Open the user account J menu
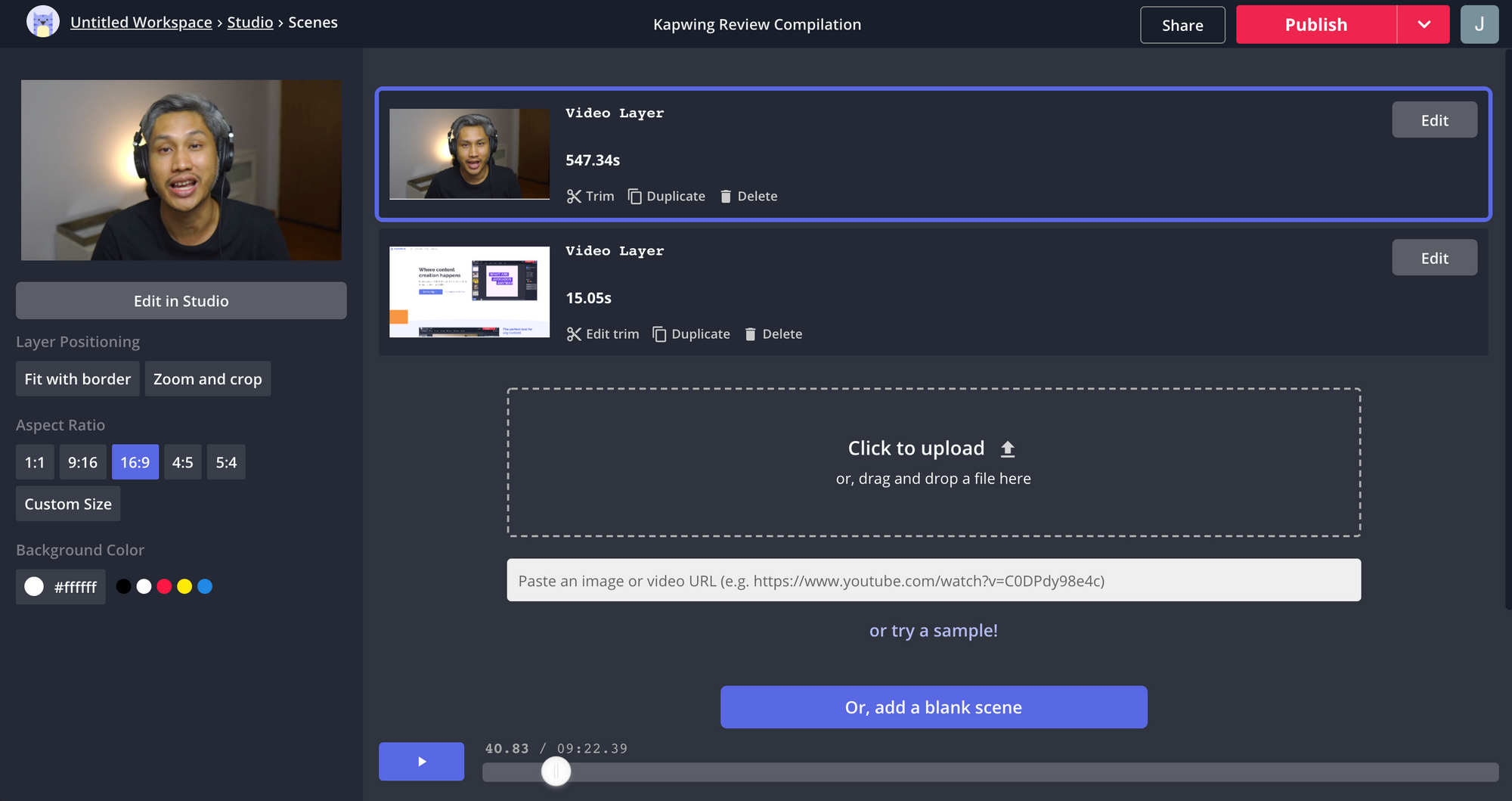The height and width of the screenshot is (801, 1512). point(1479,25)
